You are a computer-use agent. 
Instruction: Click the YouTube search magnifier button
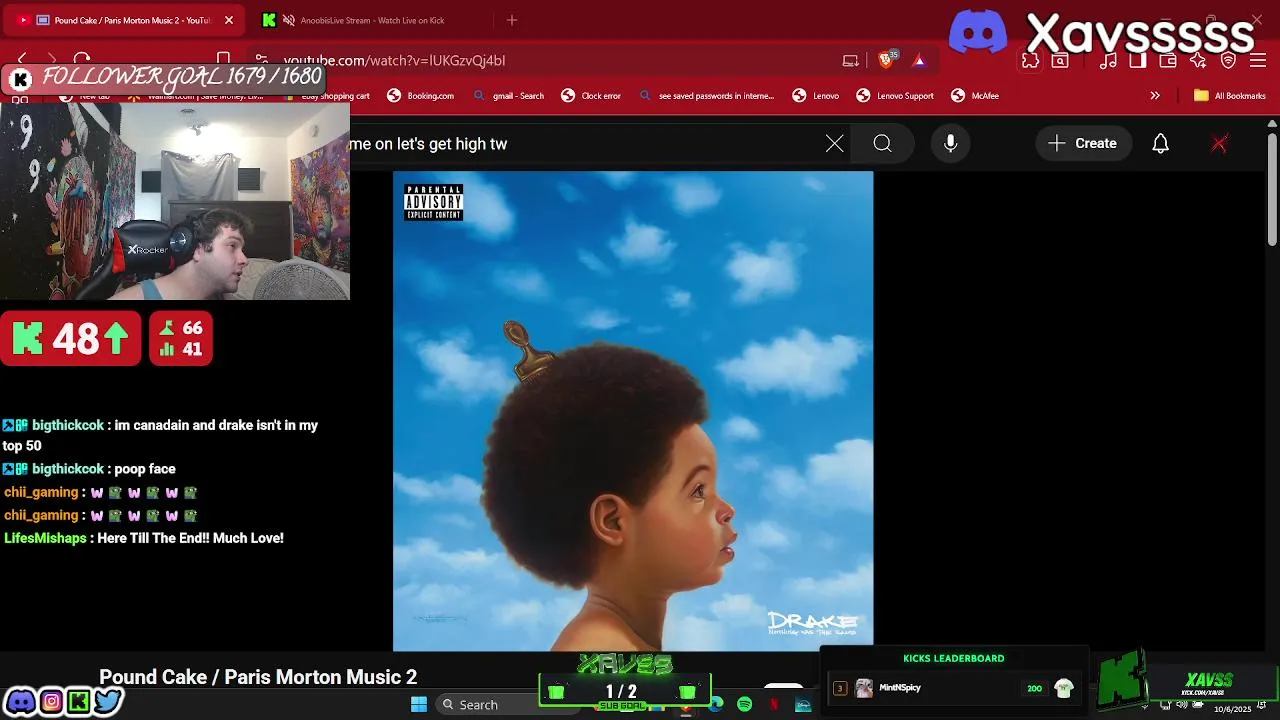click(x=882, y=144)
